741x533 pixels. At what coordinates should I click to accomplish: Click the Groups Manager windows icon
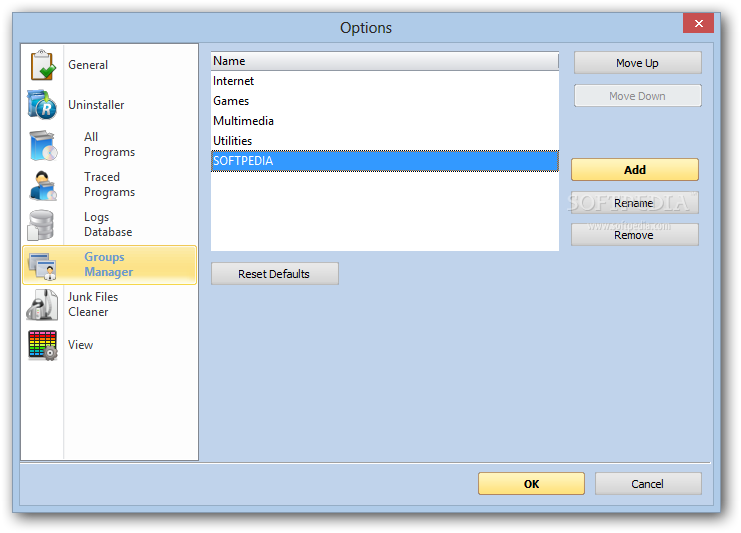point(43,266)
